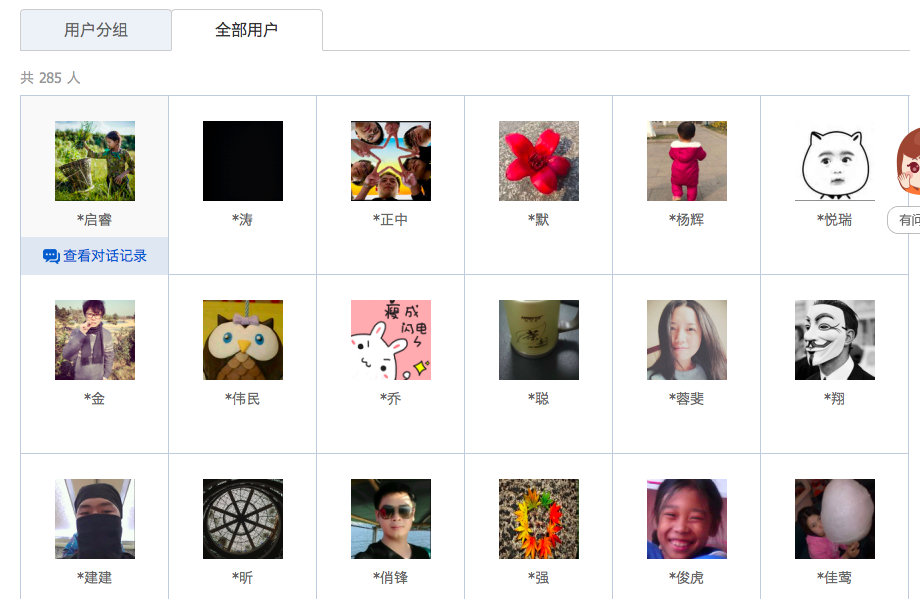
Task: Select *启睿's avatar with girl in field
Action: [95, 161]
